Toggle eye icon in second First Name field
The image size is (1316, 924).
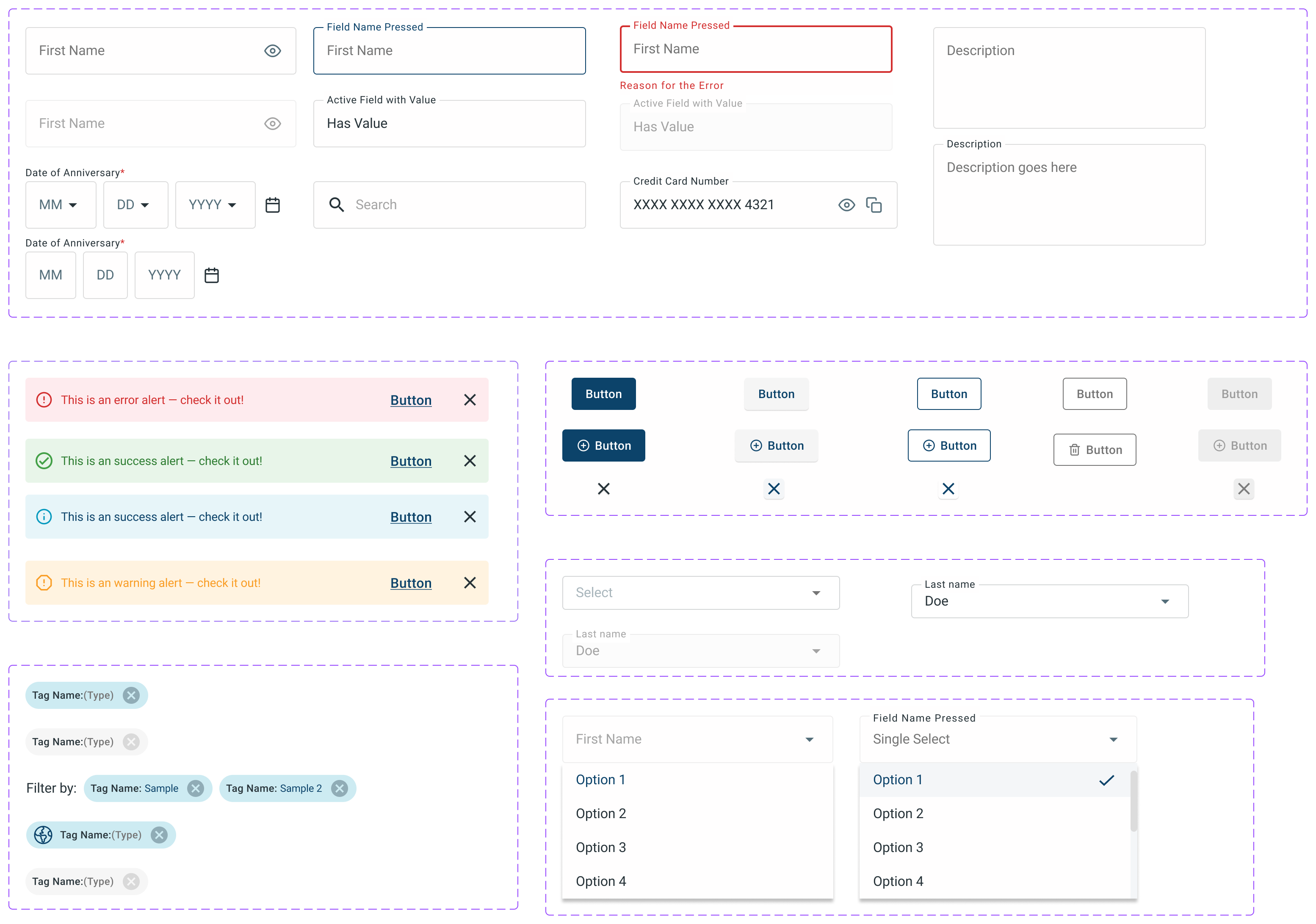click(272, 123)
